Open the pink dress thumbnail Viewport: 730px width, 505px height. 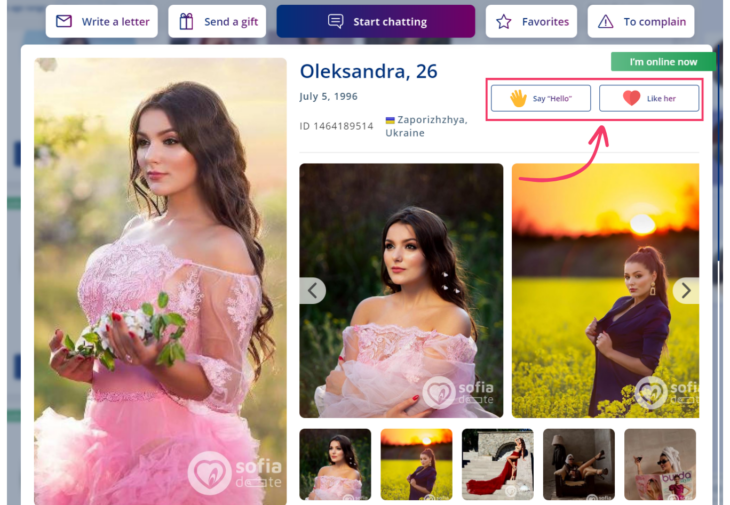pos(335,464)
